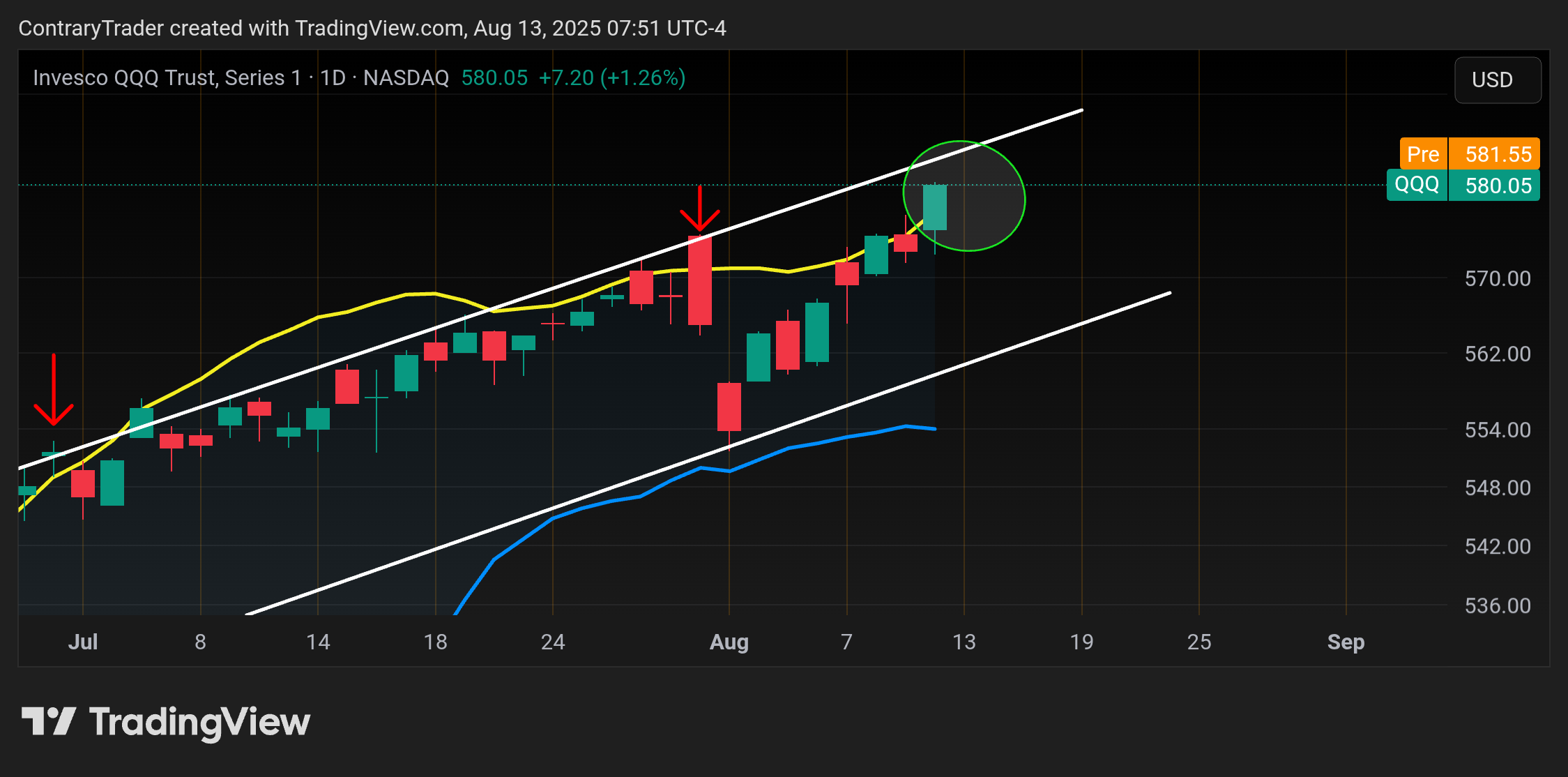This screenshot has height=777, width=1568.
Task: Click the 536.00 price axis label
Action: tap(1498, 606)
